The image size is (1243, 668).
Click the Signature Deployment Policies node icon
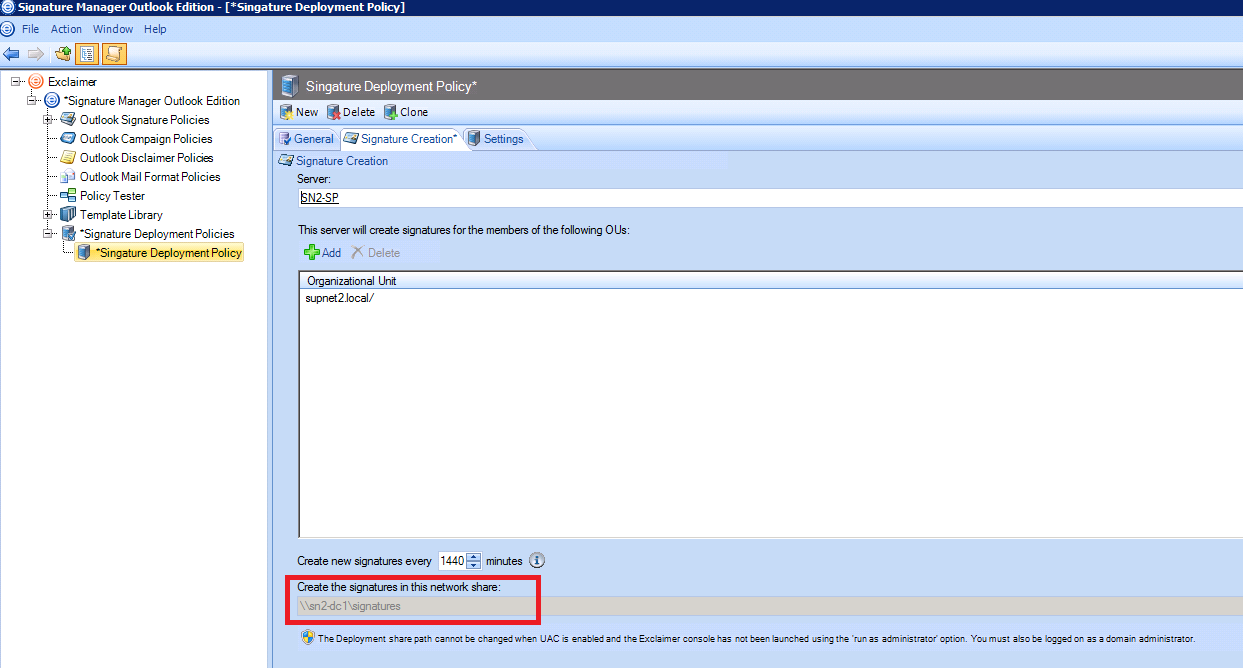pos(68,233)
